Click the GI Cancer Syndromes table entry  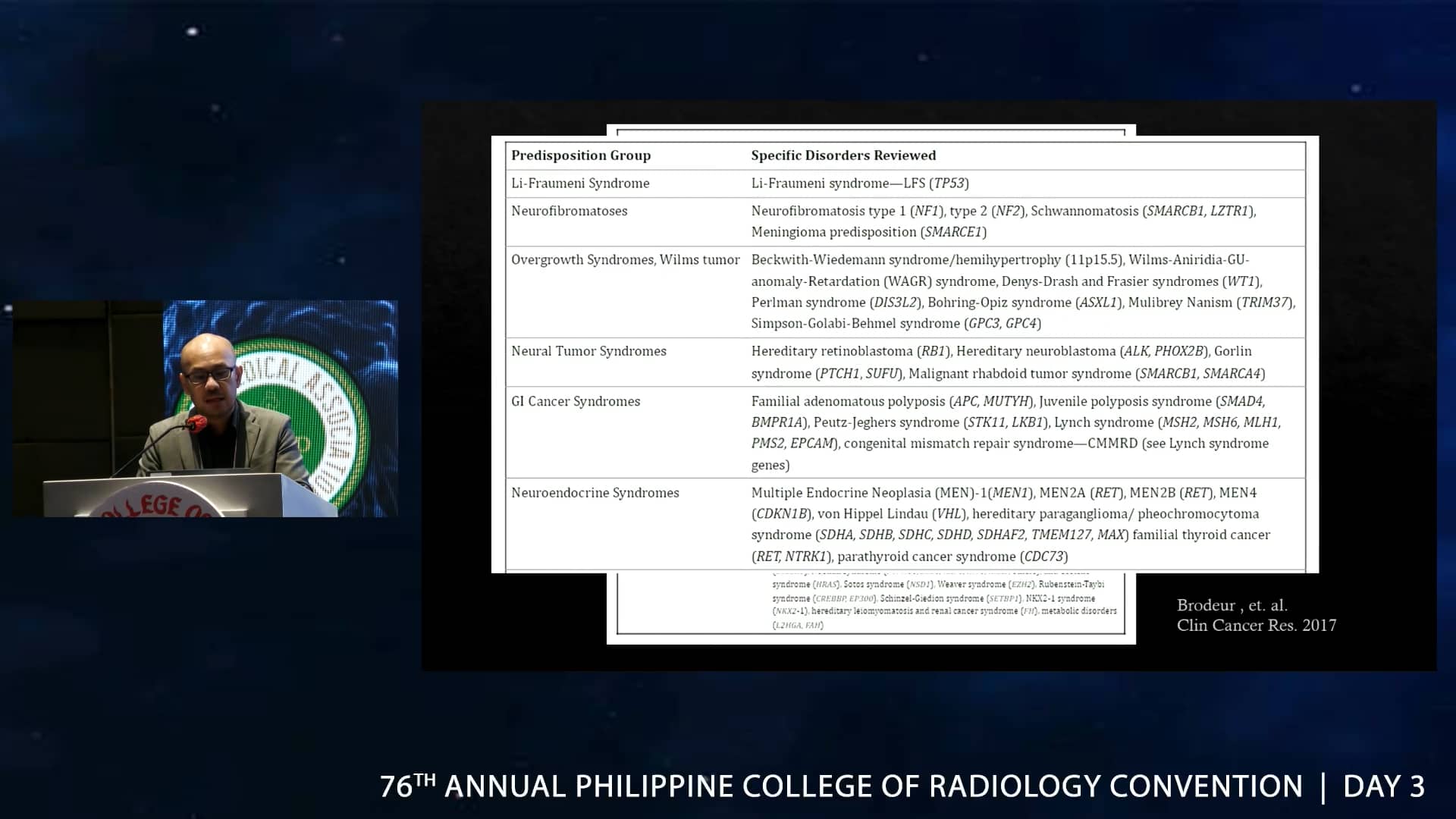(575, 401)
